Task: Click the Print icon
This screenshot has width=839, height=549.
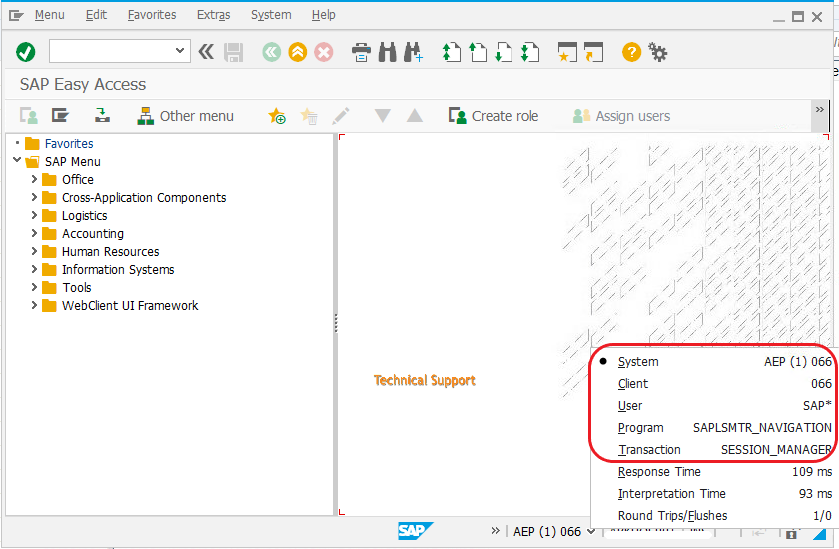Action: coord(362,52)
